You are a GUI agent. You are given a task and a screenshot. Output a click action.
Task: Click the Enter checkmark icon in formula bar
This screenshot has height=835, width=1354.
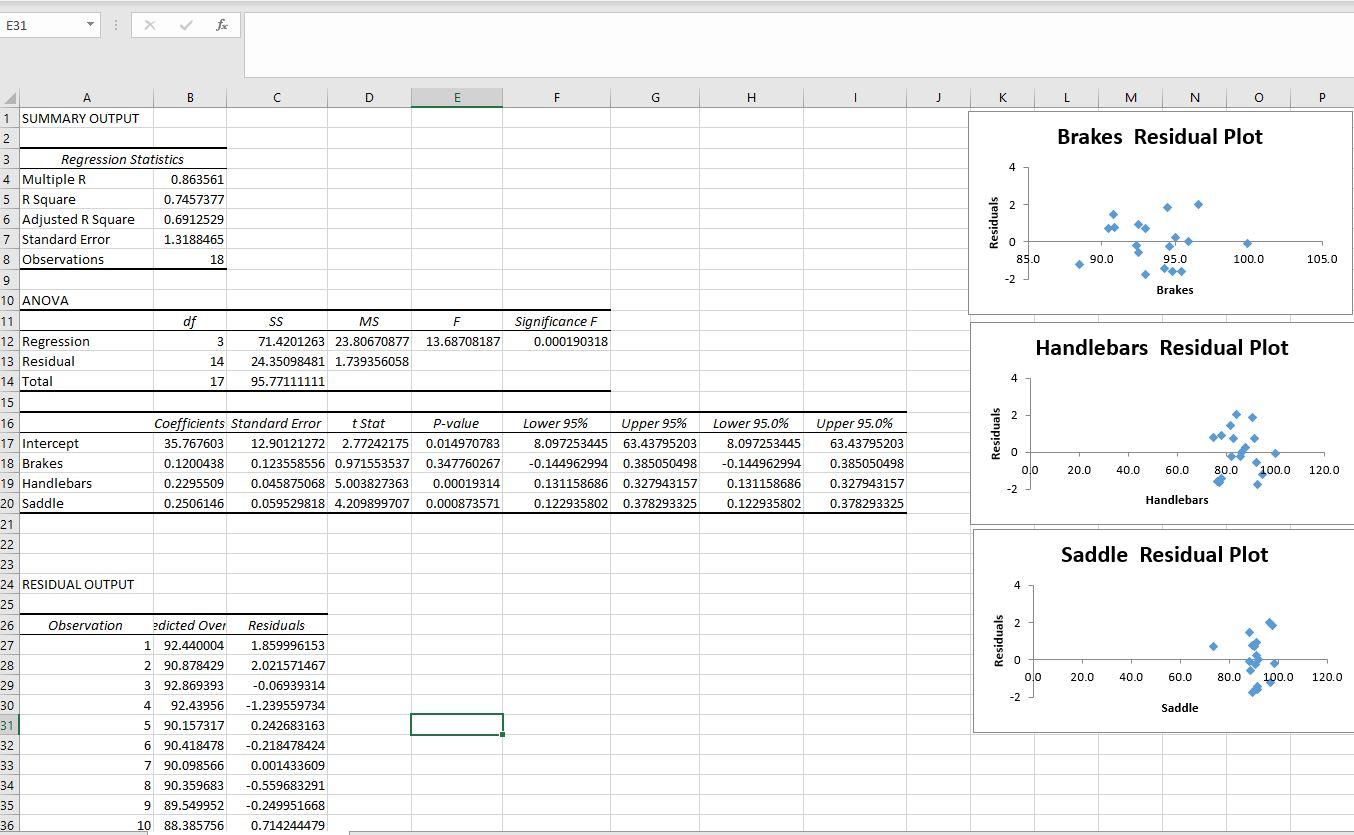point(185,25)
